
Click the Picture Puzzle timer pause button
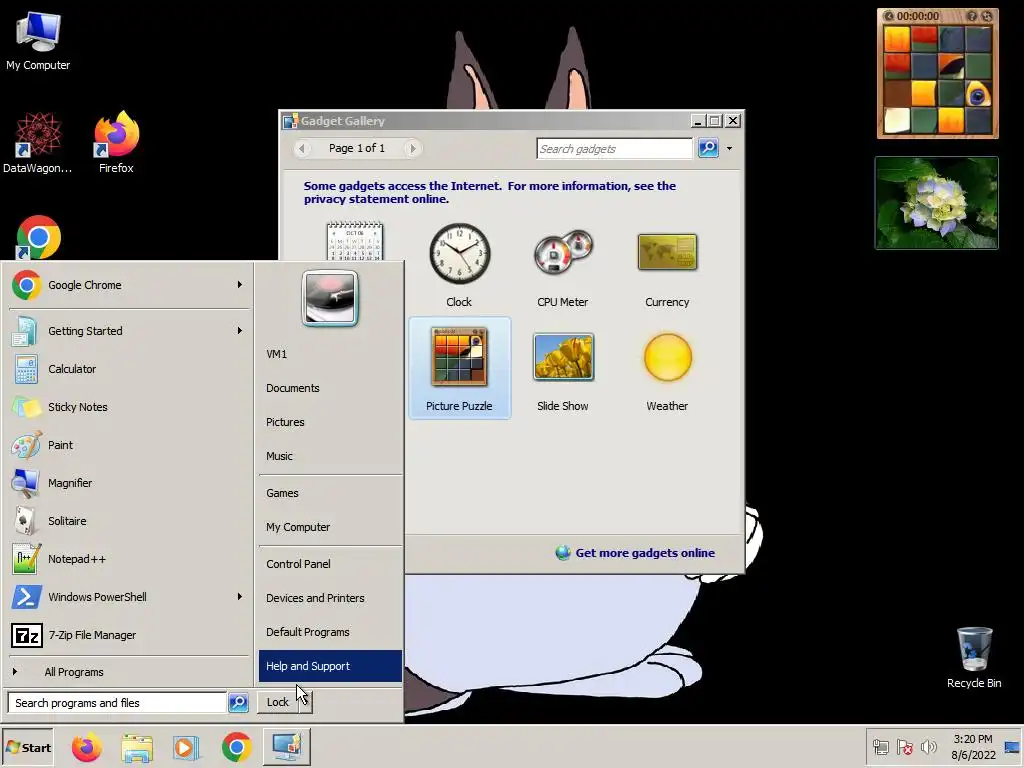coord(888,16)
